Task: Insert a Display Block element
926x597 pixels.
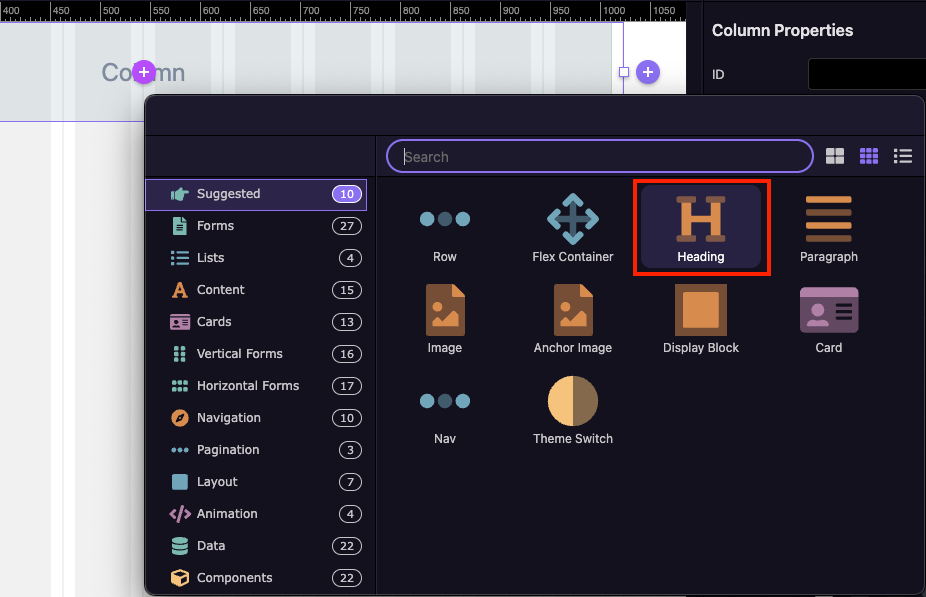Action: click(x=701, y=320)
